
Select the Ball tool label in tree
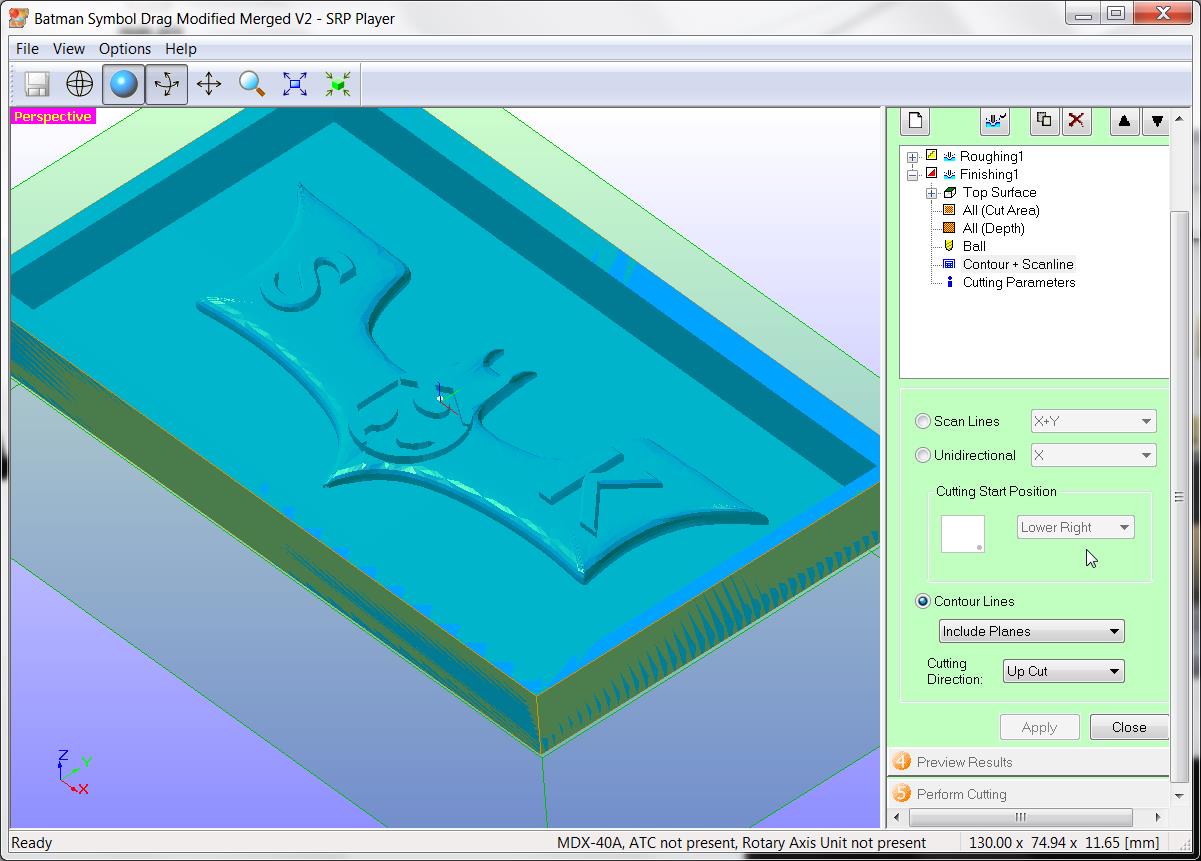click(x=974, y=246)
